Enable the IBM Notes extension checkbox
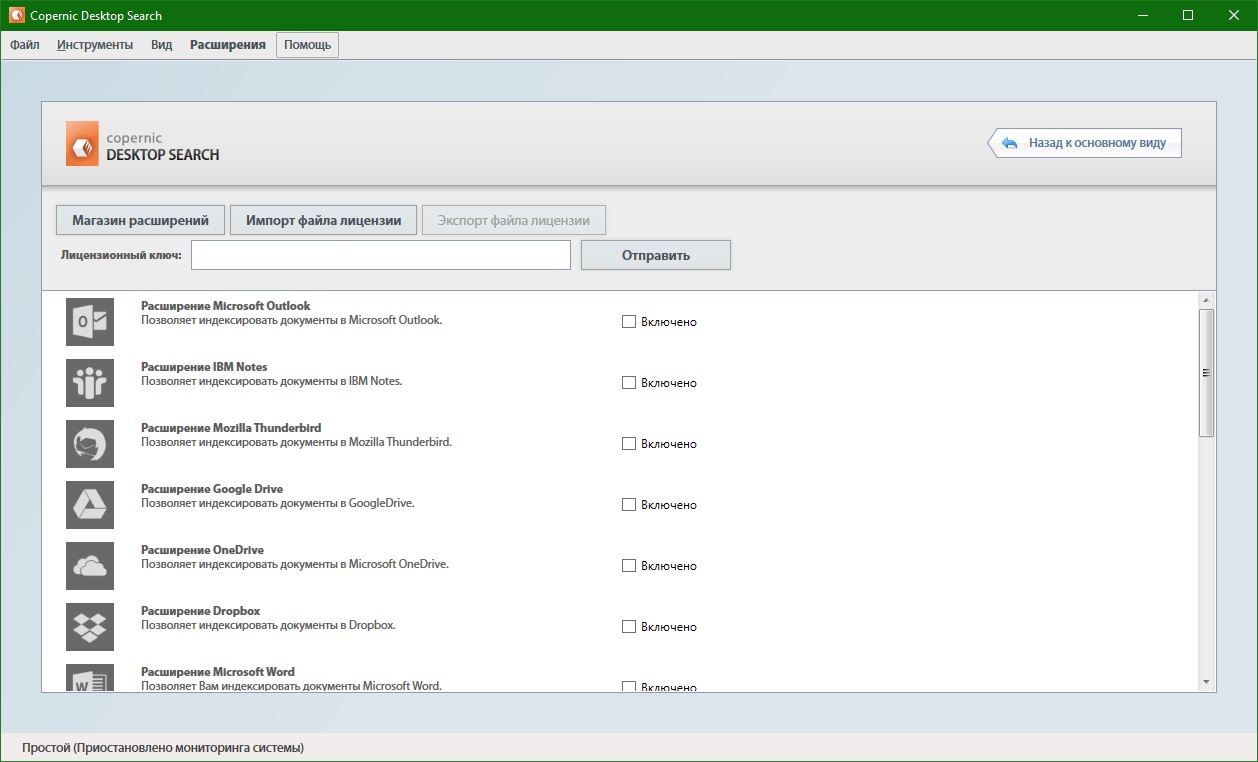 point(629,383)
